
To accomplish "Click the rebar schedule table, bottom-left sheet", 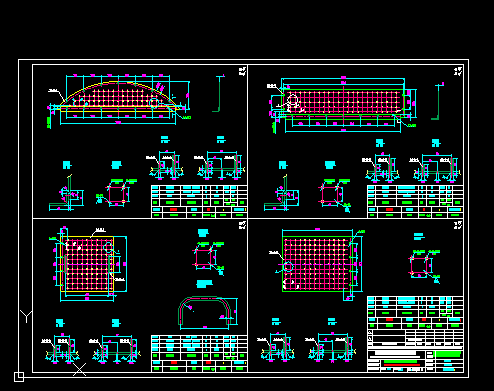I will 199,354.
